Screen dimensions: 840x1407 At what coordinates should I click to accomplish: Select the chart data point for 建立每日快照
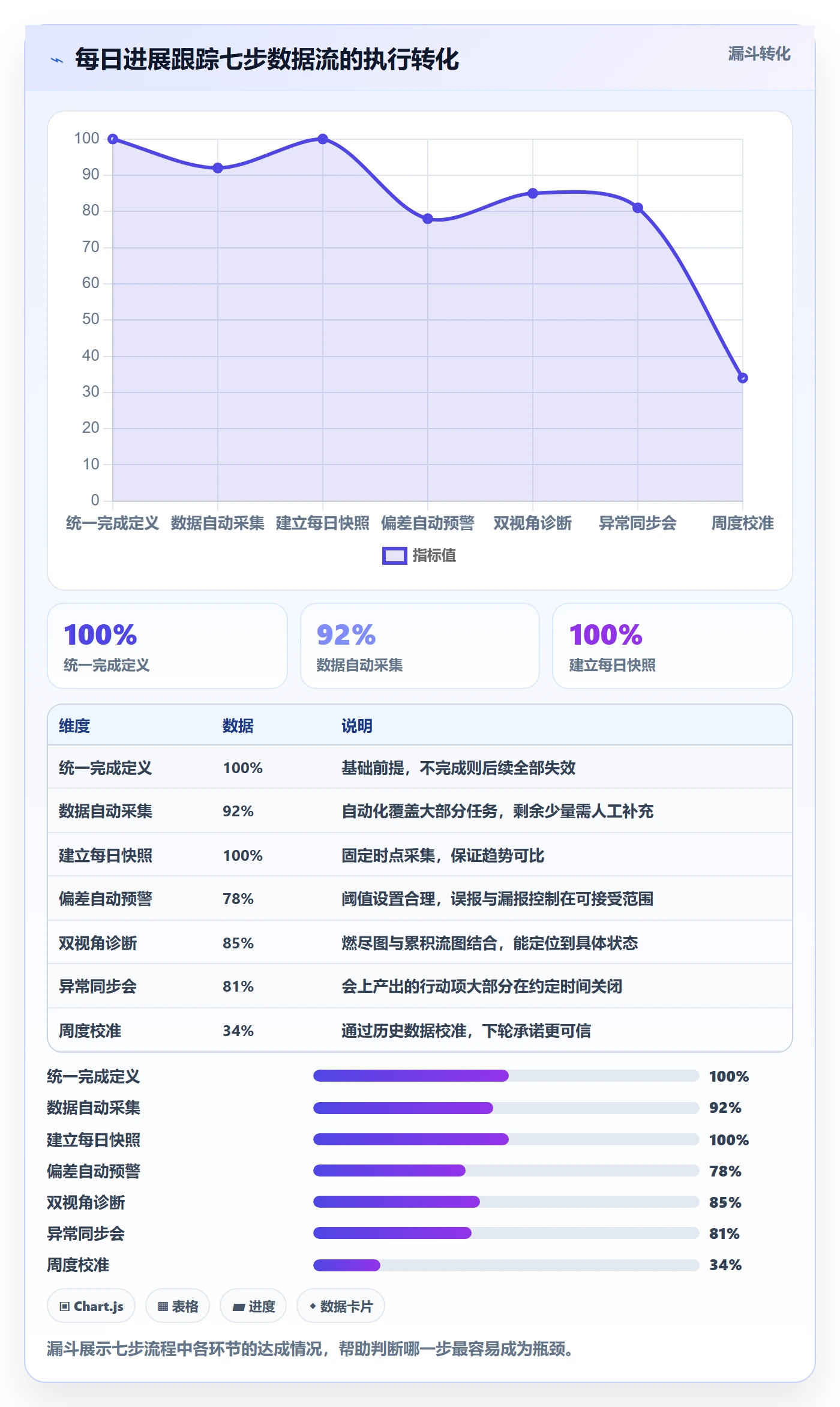323,139
